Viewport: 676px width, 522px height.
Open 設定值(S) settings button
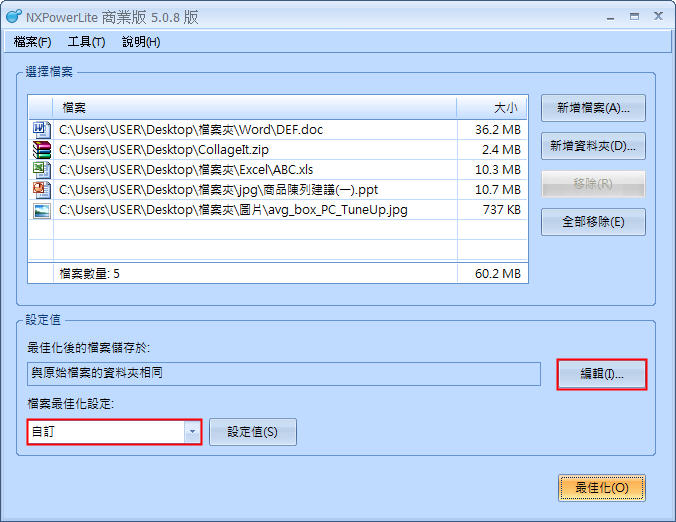click(252, 432)
